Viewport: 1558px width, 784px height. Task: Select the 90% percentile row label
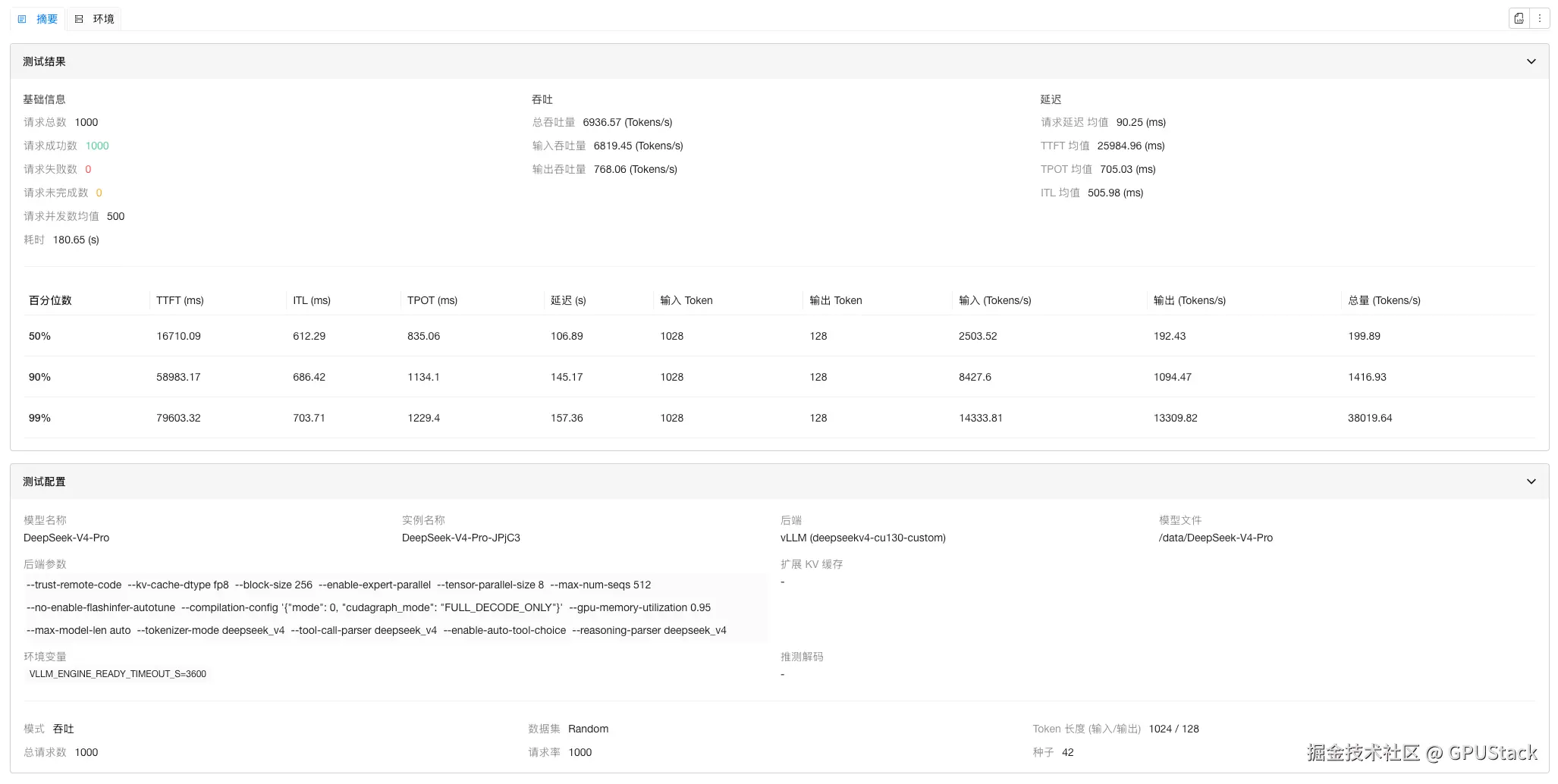39,377
